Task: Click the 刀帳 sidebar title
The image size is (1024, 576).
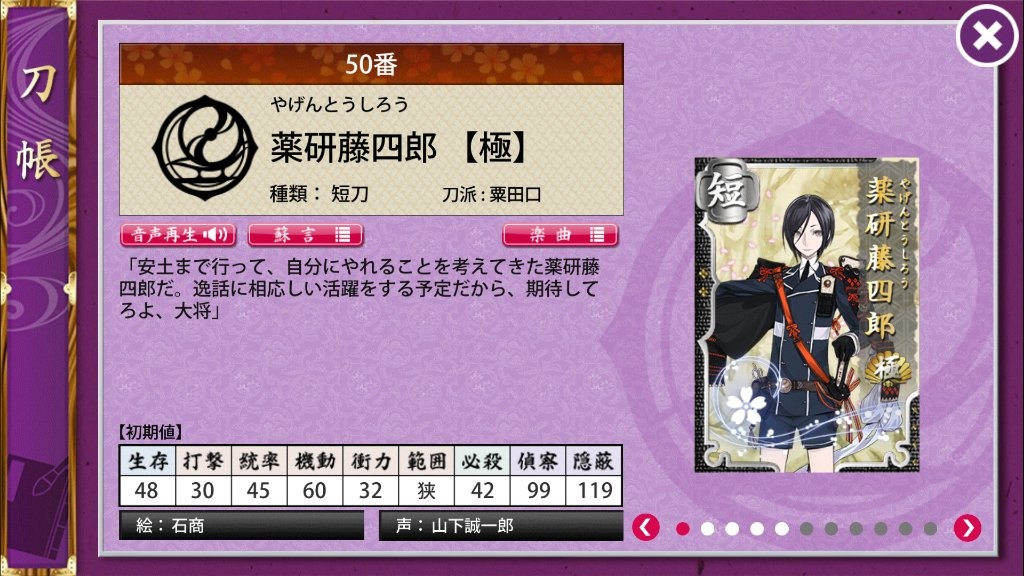Action: (37, 123)
